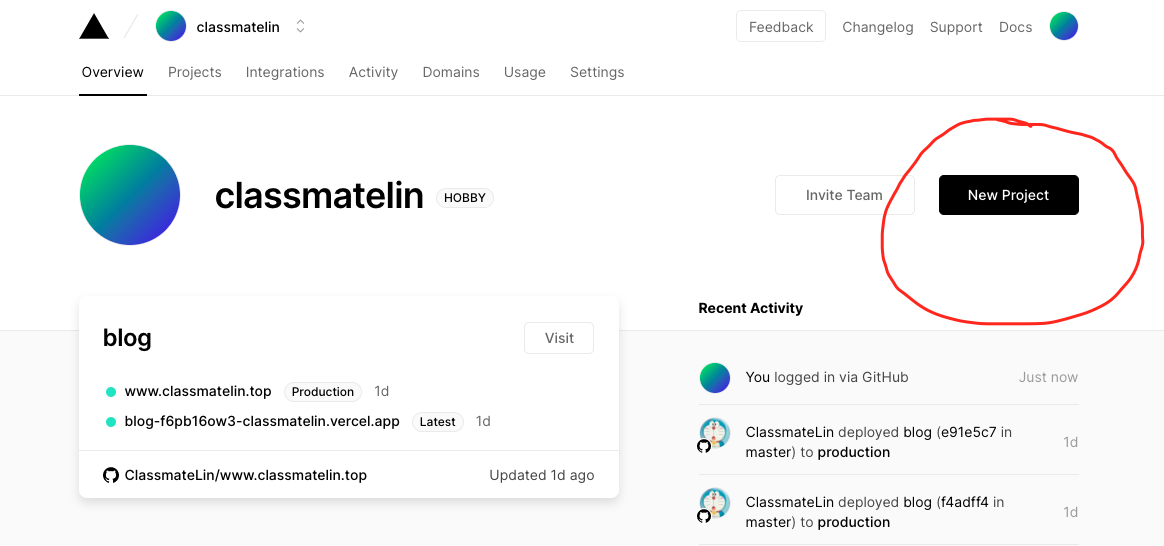Click the Recent Activity heading
Screen dimensions: 1164x546
tap(751, 308)
